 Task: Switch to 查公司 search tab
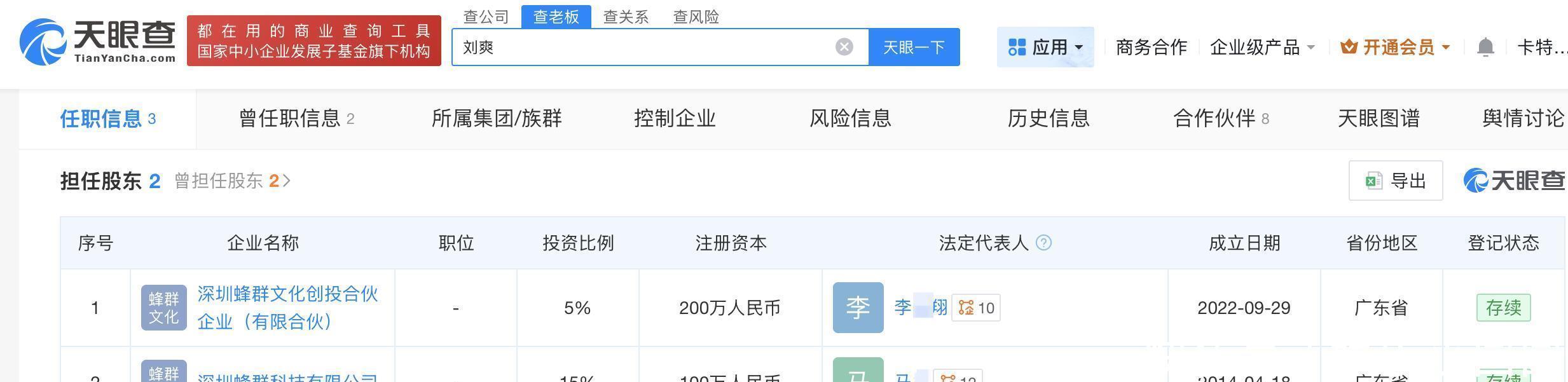tap(486, 17)
